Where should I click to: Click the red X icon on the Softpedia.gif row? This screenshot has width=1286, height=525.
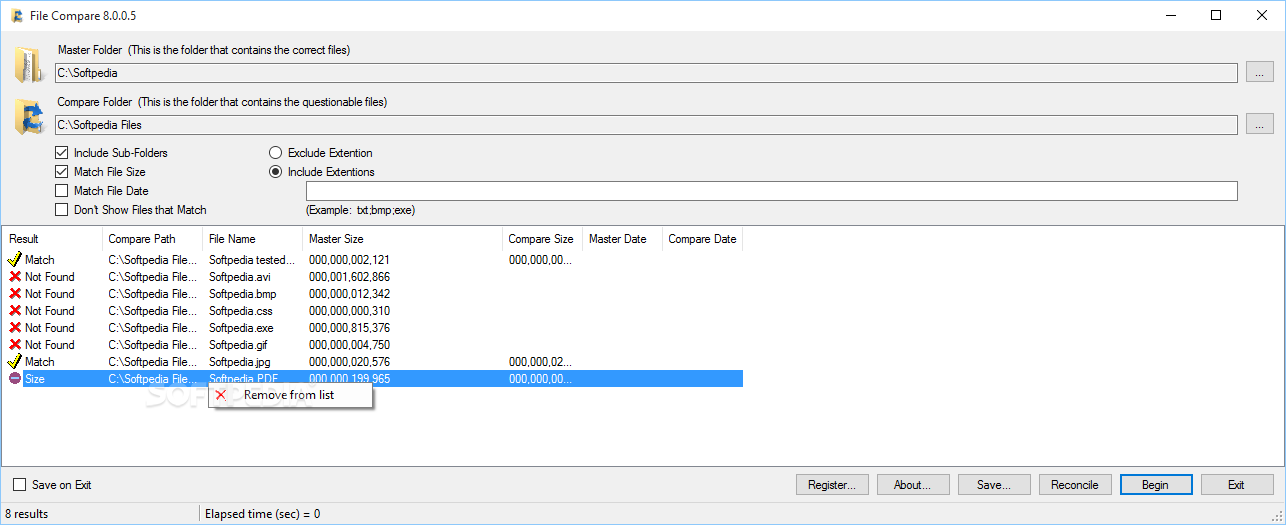pos(15,345)
